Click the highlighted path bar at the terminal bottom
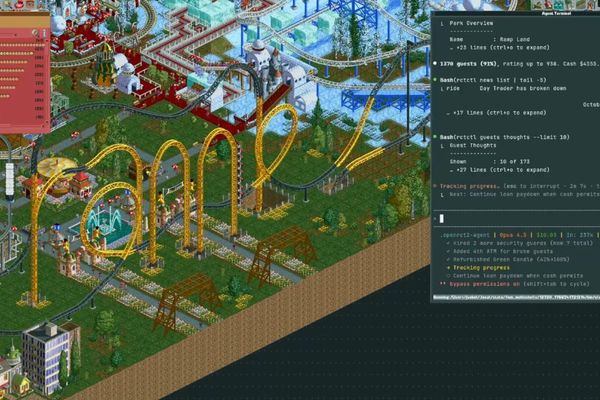 pyautogui.click(x=516, y=297)
